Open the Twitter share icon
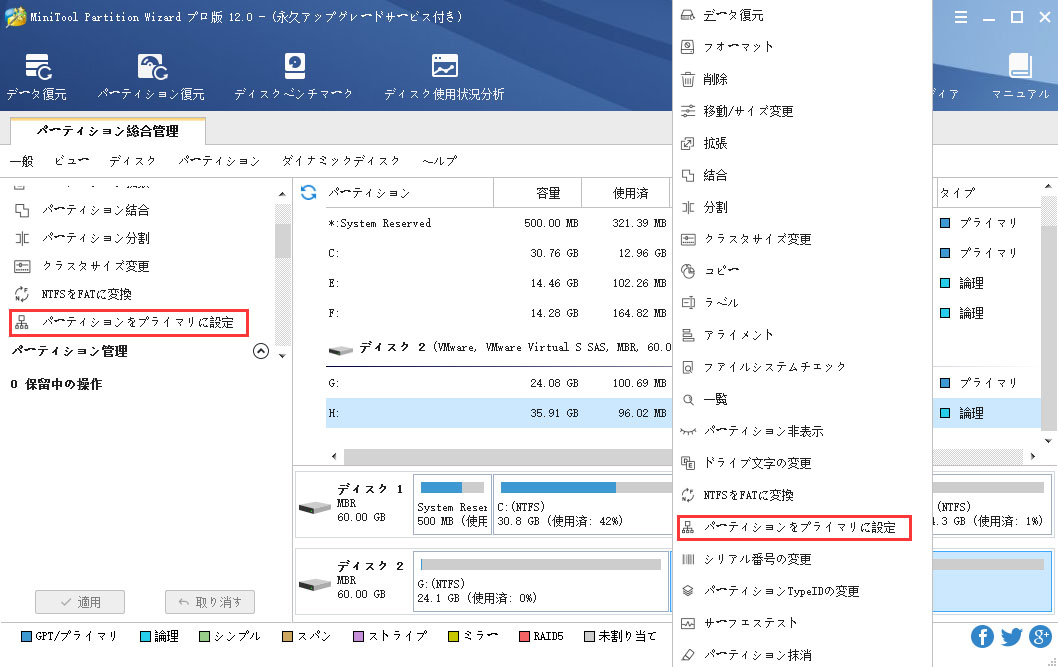Viewport: 1058px width, 667px height. point(1010,636)
